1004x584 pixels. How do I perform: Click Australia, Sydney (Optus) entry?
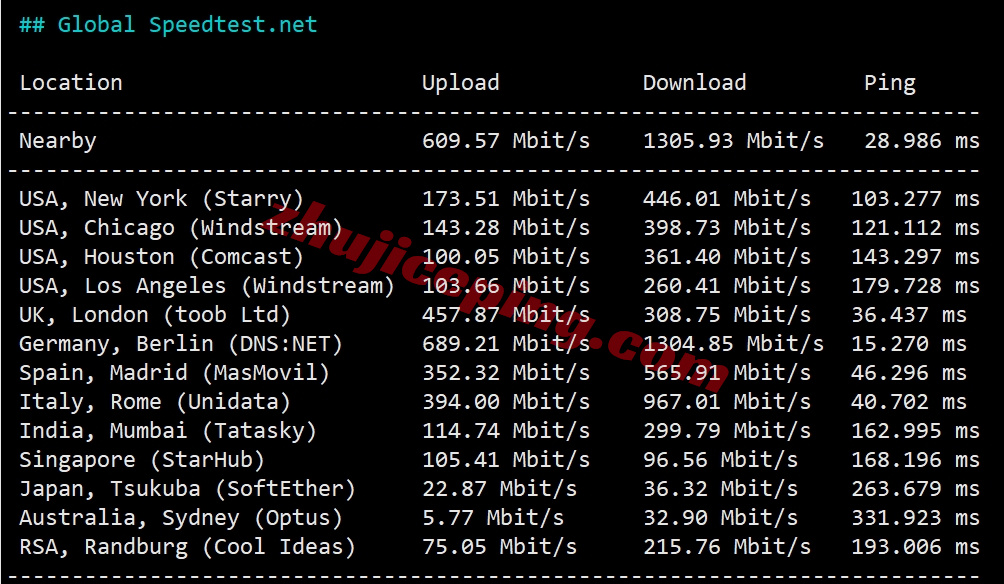click(x=181, y=518)
